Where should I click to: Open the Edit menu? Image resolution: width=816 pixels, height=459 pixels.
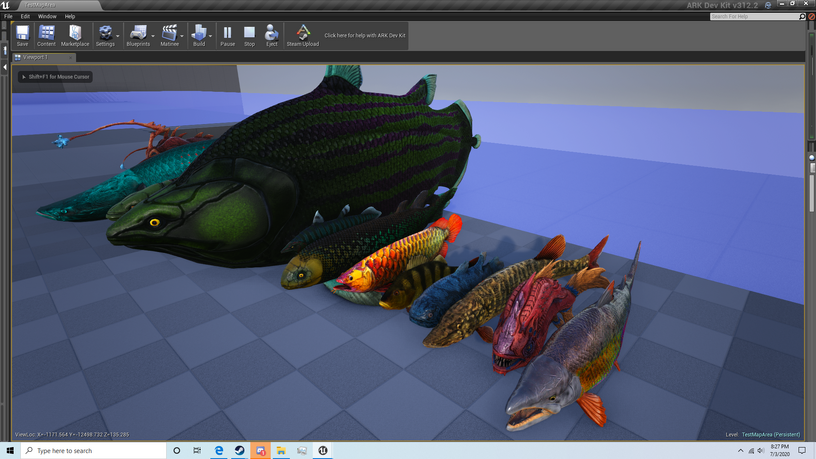pos(25,16)
